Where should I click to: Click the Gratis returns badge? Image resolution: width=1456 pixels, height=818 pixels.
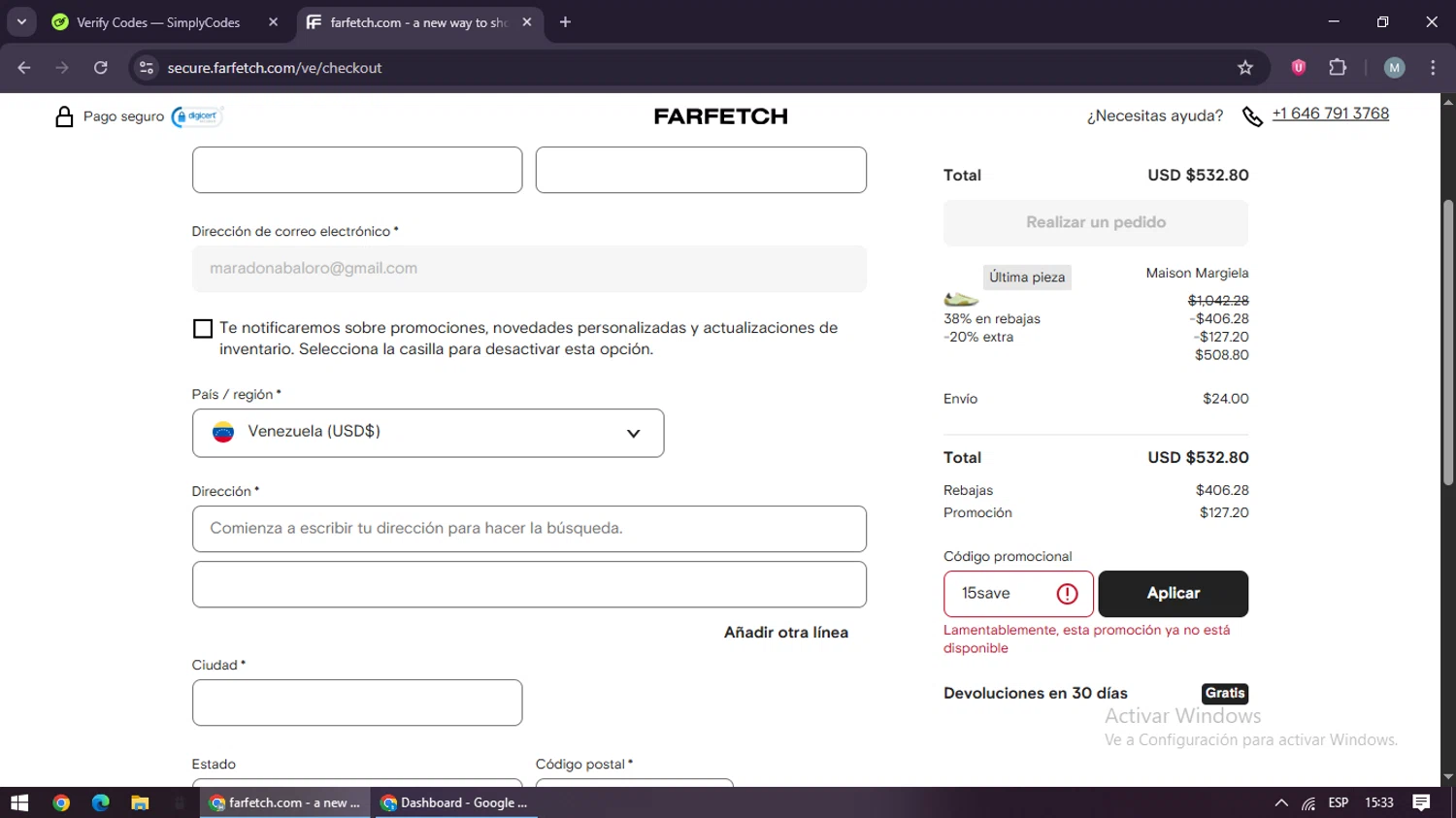coord(1225,693)
